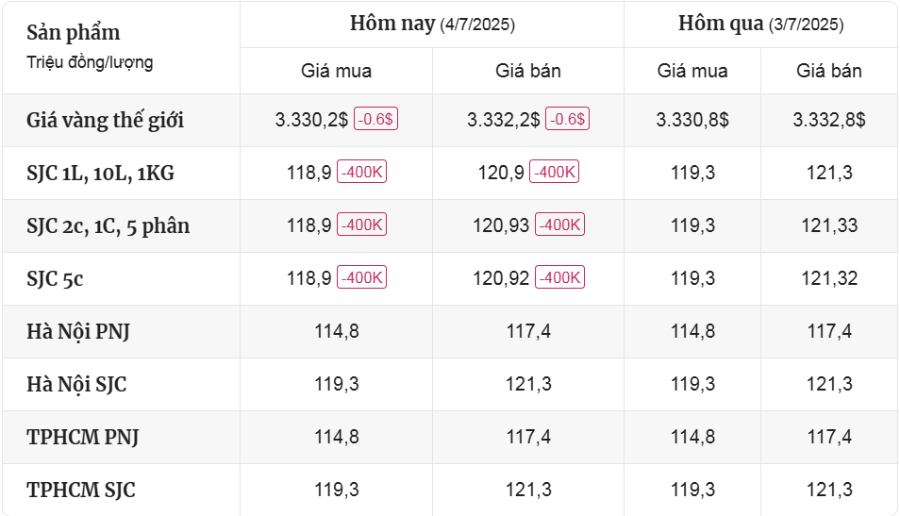900x516 pixels.
Task: Click -400K badge next to 120,93
Action: (560, 225)
